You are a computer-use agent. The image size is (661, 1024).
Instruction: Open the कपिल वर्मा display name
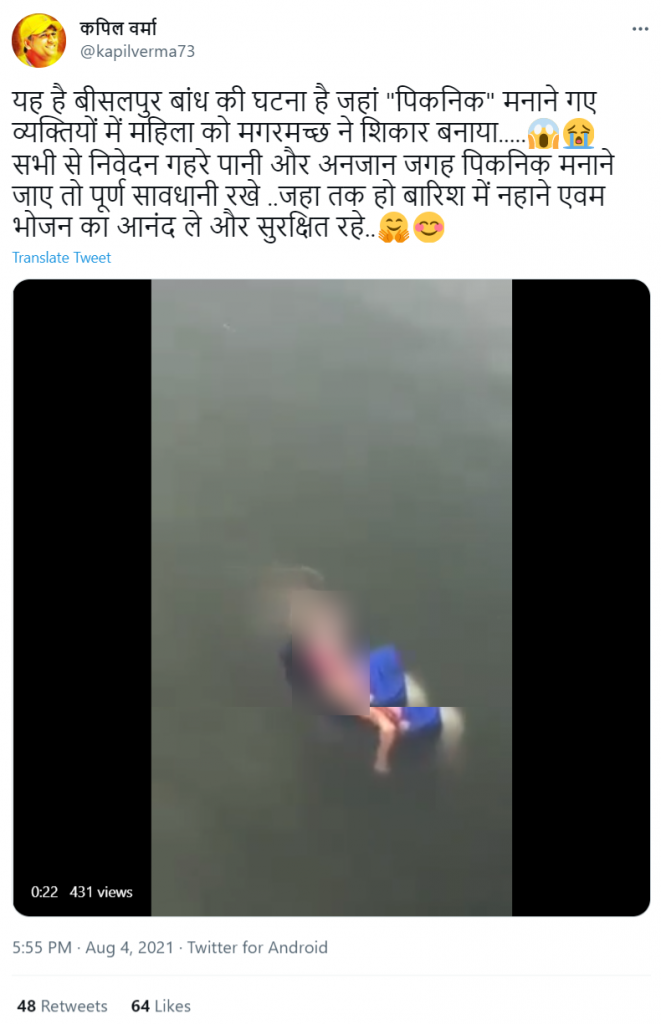pos(118,27)
